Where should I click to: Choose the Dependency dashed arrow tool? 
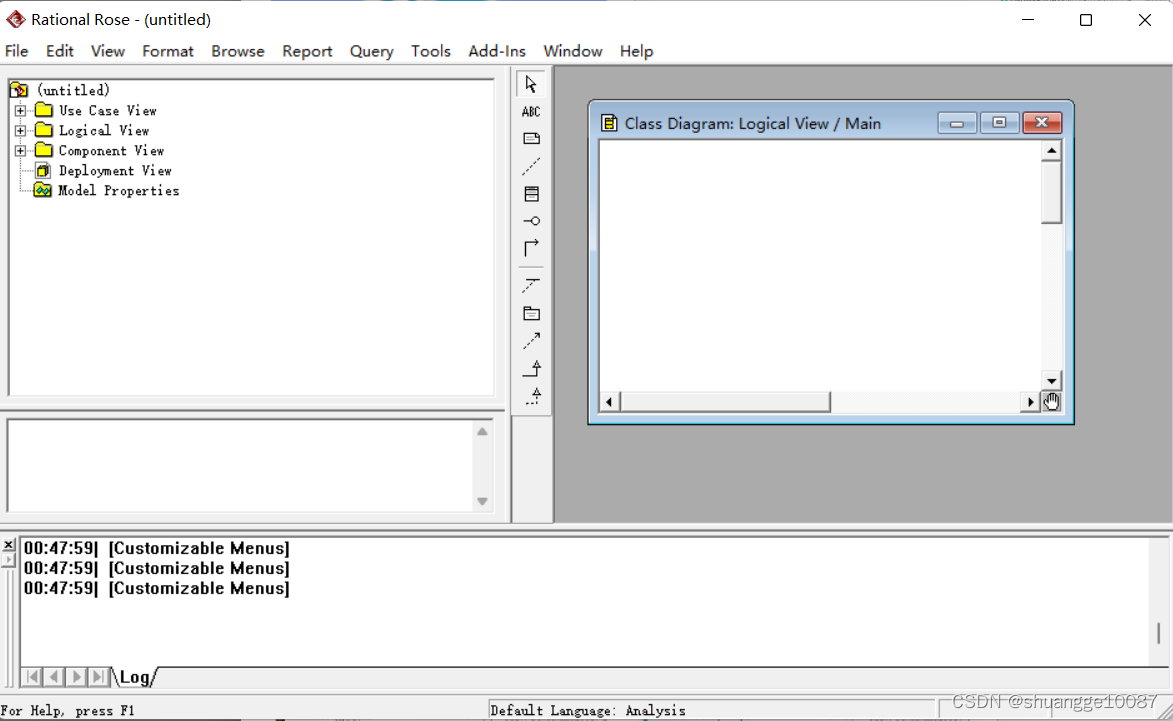pyautogui.click(x=531, y=341)
